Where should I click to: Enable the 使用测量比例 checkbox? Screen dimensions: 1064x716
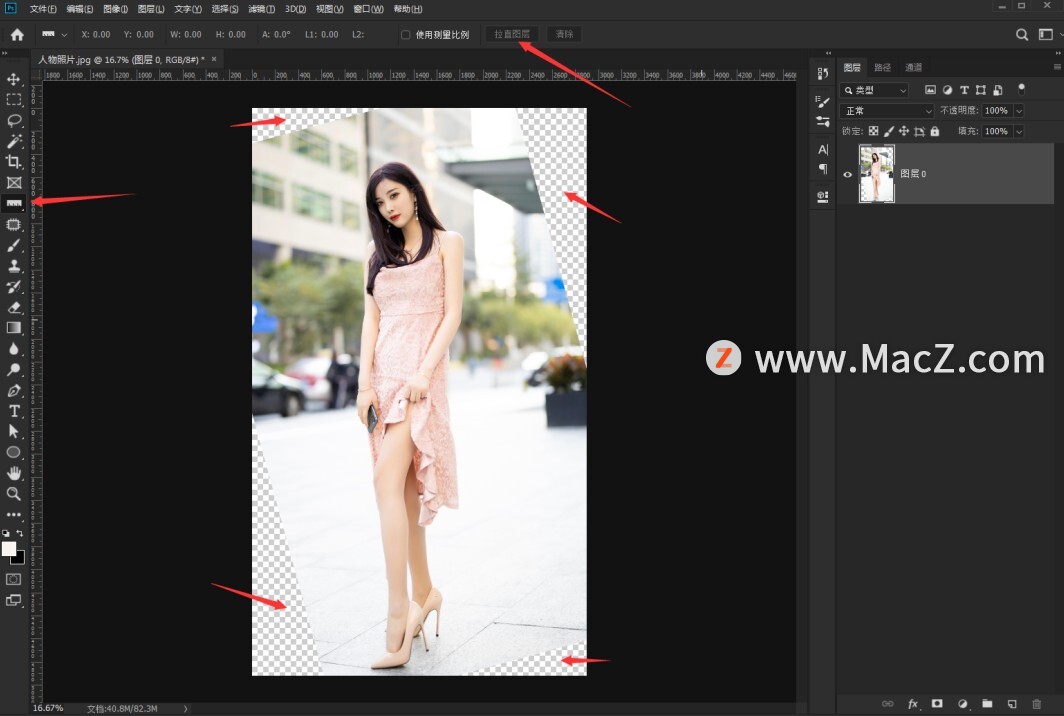click(x=405, y=35)
